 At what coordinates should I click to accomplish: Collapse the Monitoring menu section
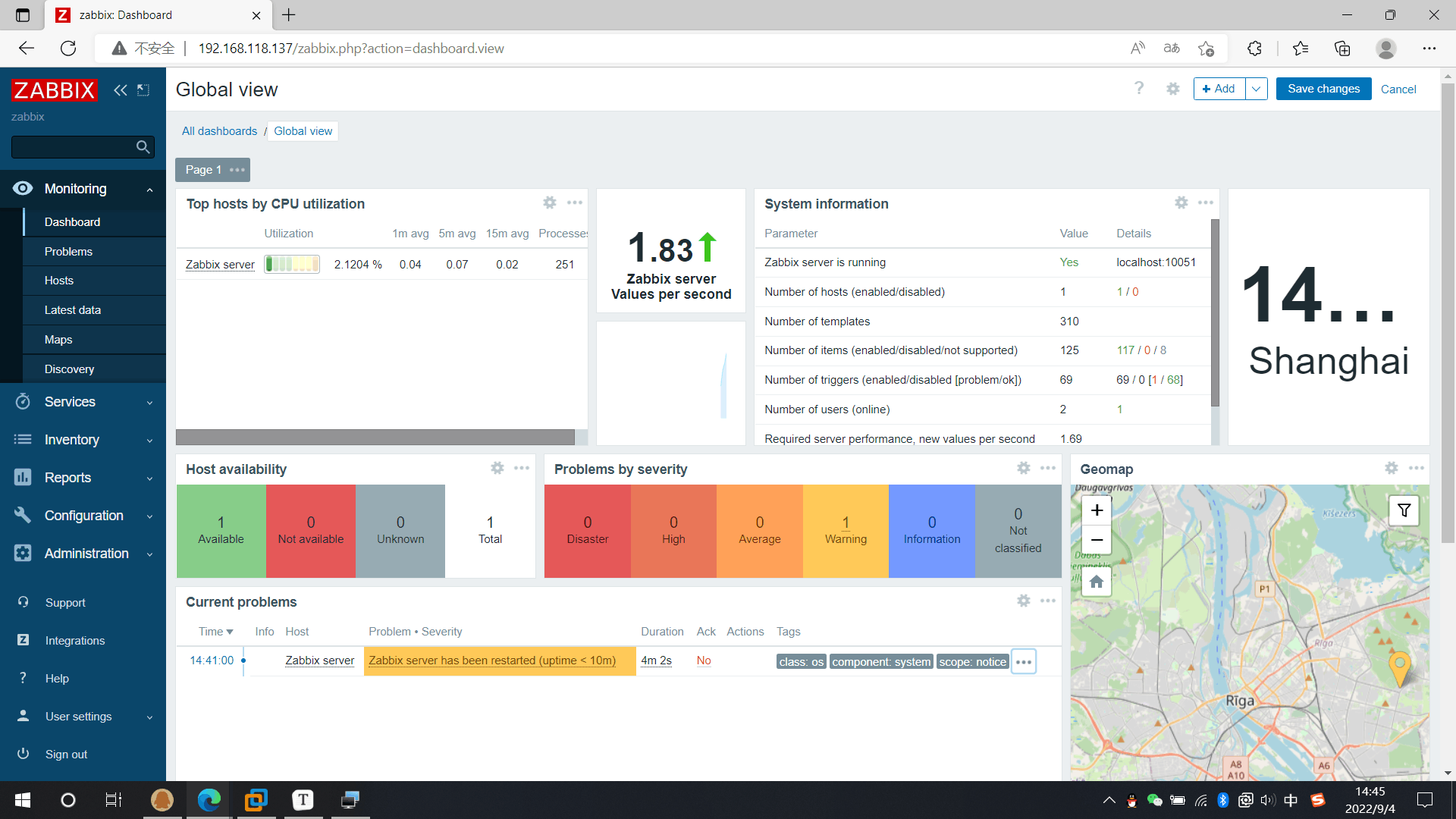150,190
